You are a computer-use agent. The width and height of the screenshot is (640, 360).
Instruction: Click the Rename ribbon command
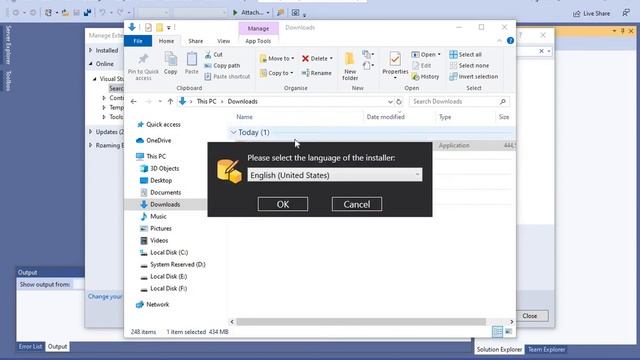pos(316,73)
